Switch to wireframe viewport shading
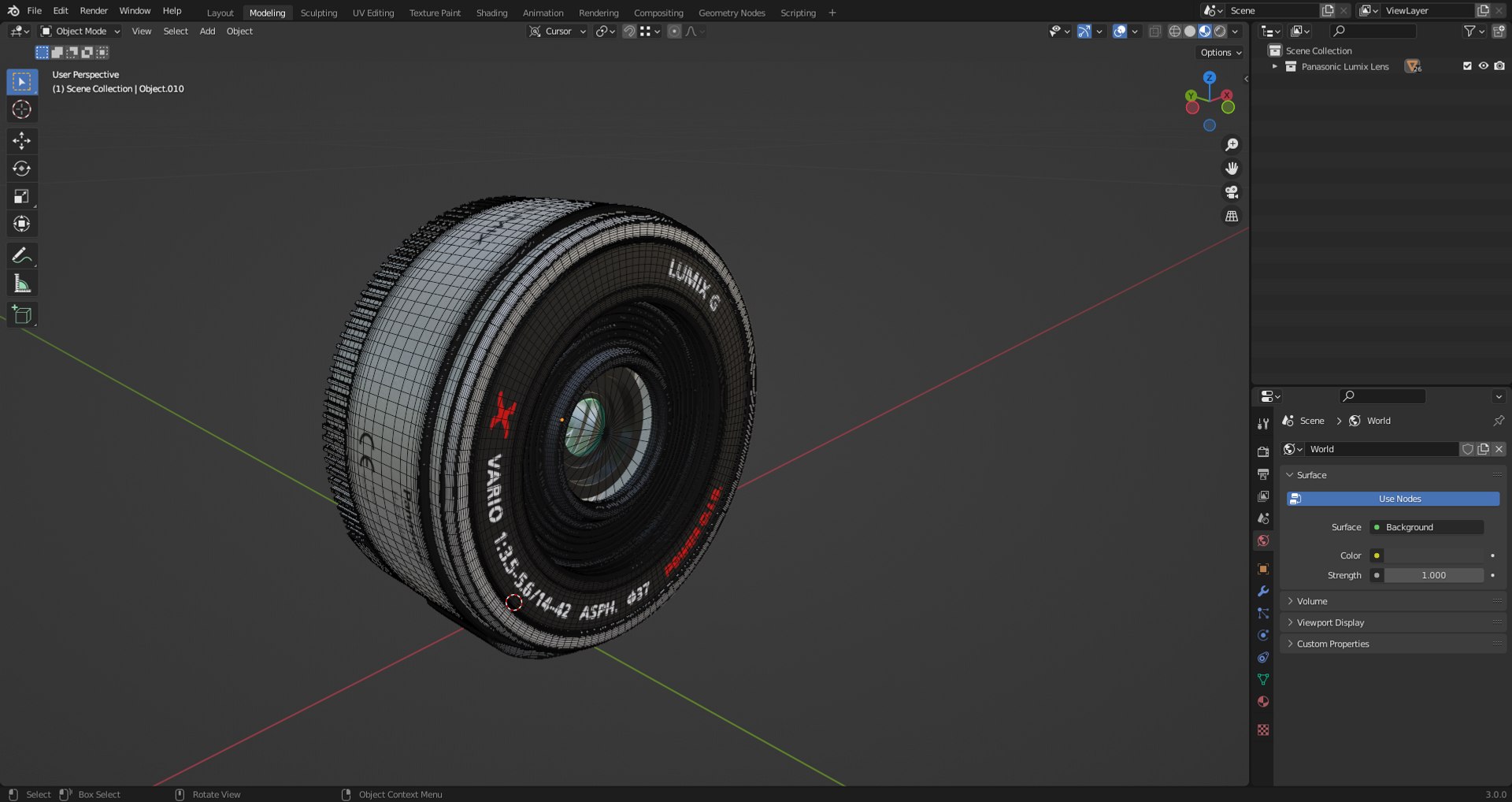Image resolution: width=1512 pixels, height=802 pixels. coord(1174,32)
